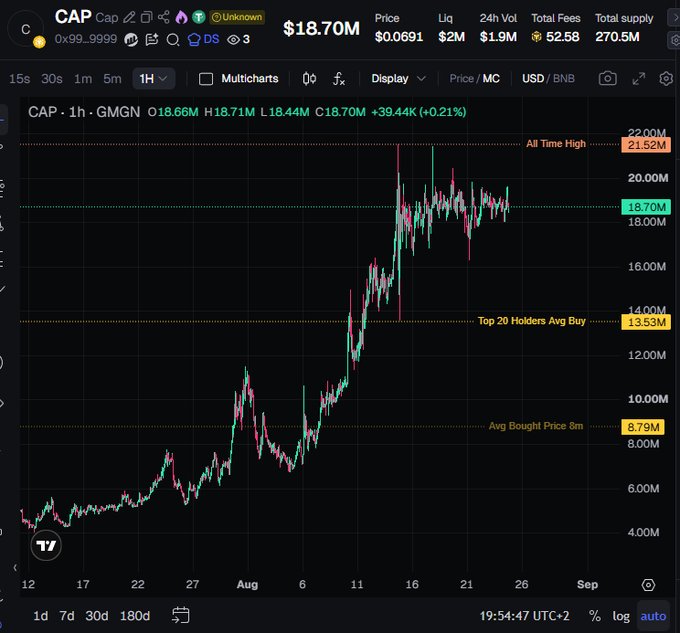Viewport: 680px width, 633px height.
Task: Copy the 0x99...9999 contract address
Action: pyautogui.click(x=85, y=39)
